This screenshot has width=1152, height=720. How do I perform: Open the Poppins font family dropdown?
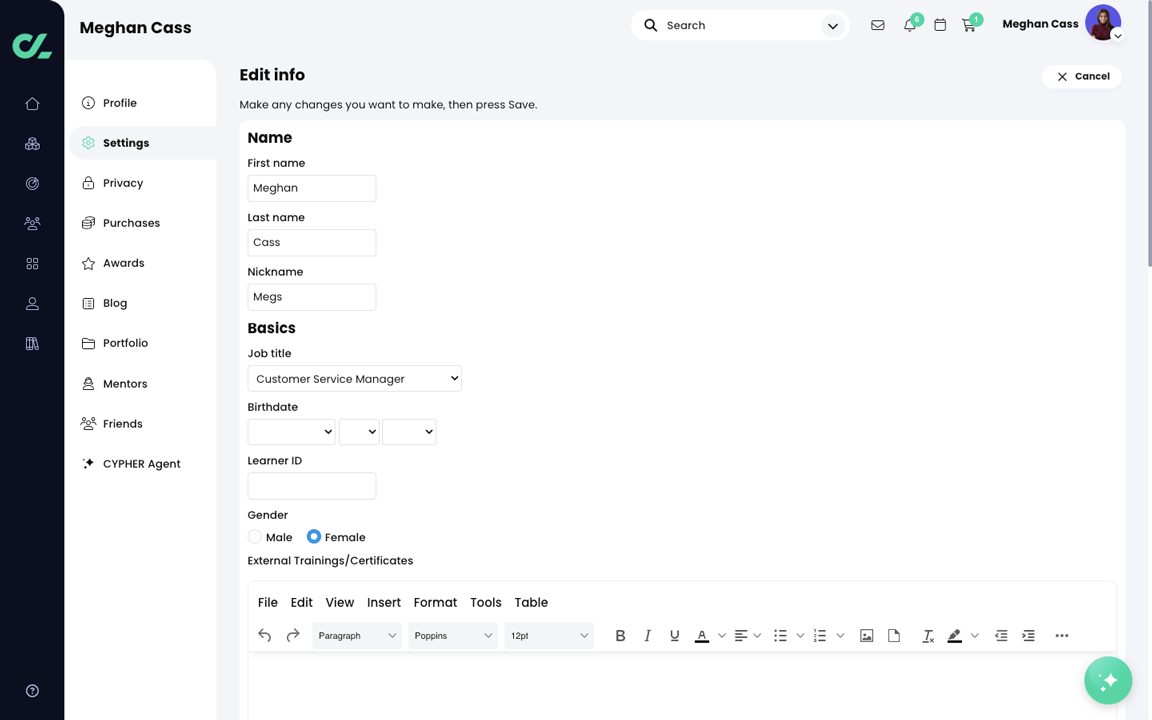click(x=452, y=635)
